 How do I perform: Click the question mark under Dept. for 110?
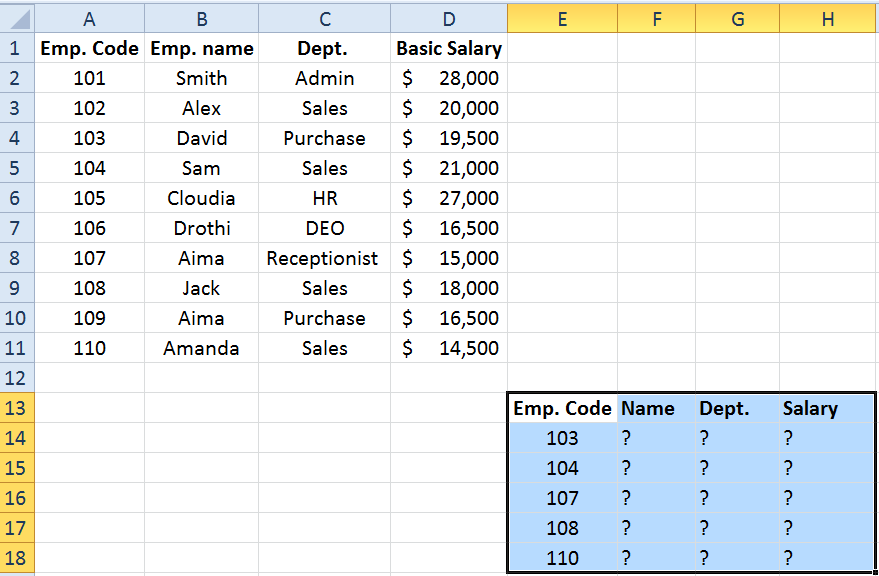point(737,558)
